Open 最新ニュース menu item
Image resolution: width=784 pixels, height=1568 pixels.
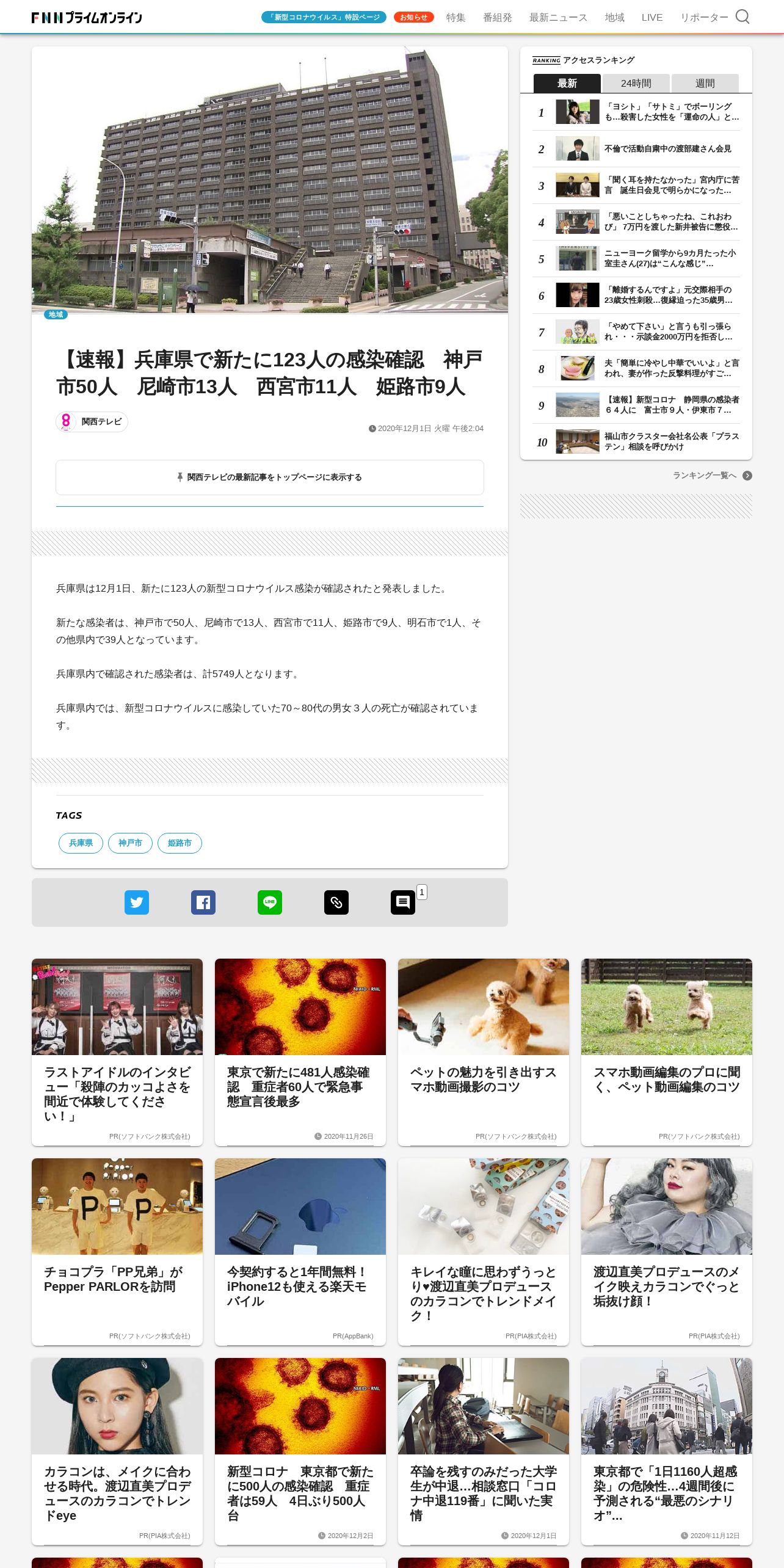[x=558, y=17]
